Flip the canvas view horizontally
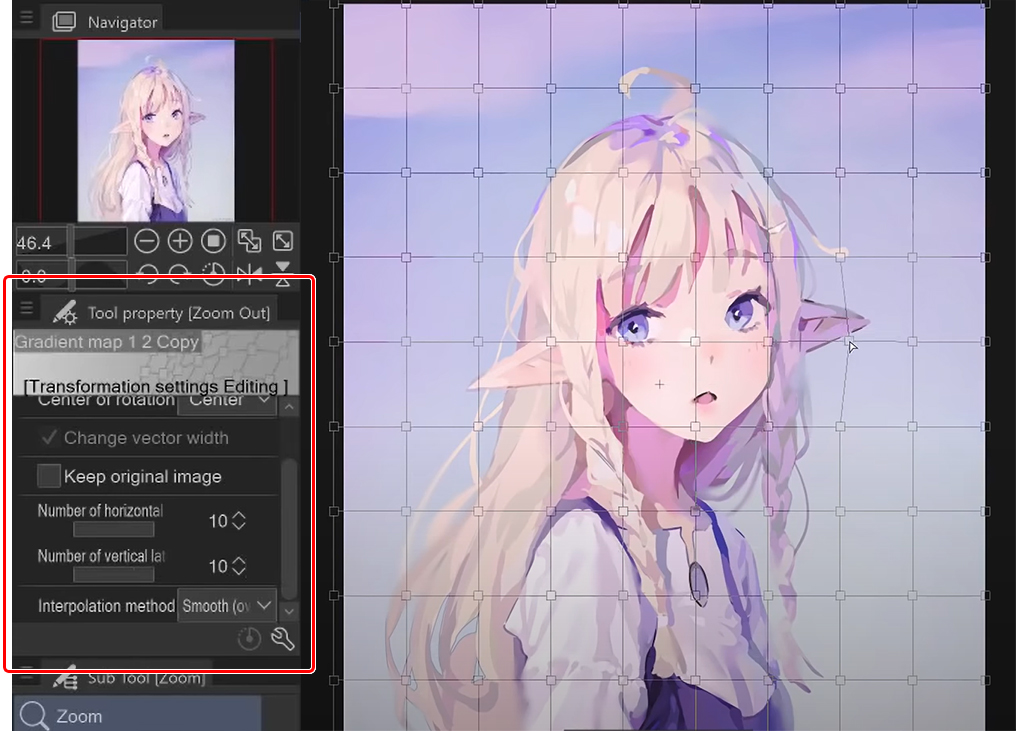The image size is (1016, 731). tap(249, 272)
